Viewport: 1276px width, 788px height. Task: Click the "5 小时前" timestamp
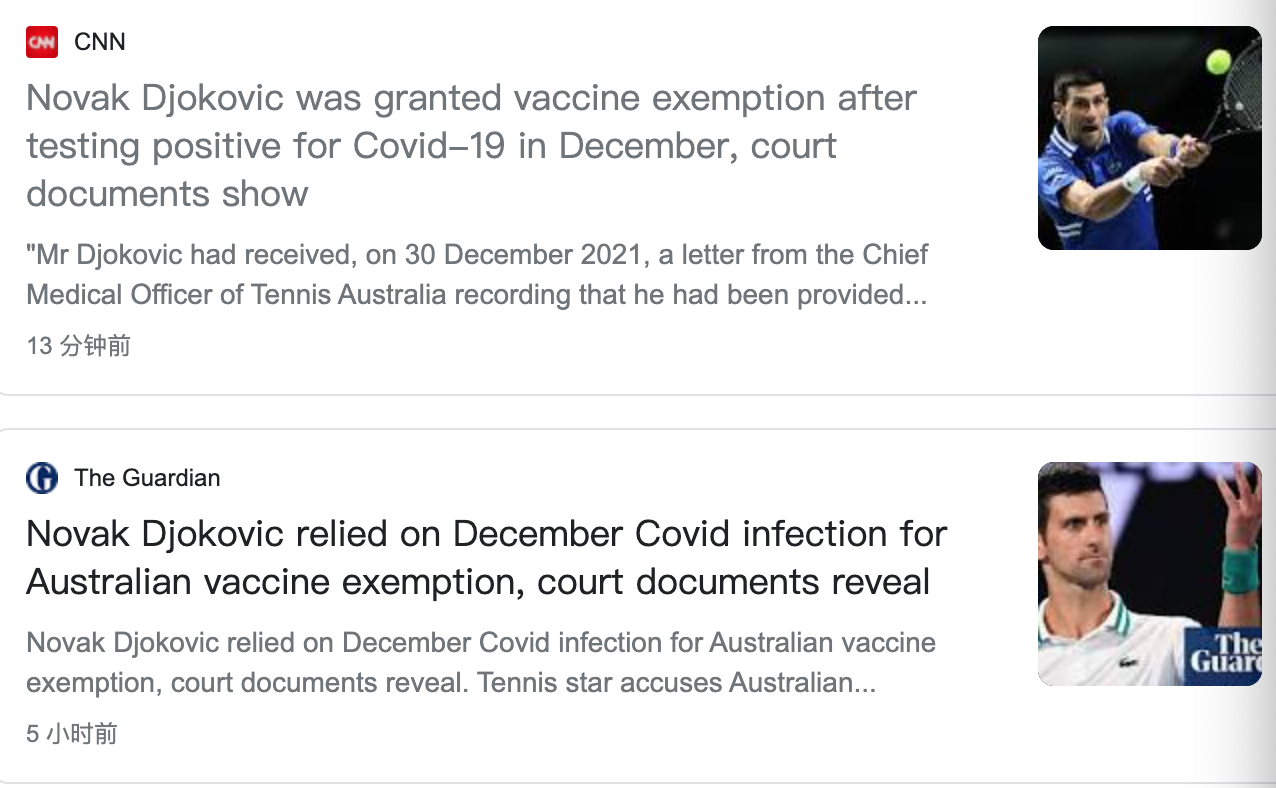72,734
